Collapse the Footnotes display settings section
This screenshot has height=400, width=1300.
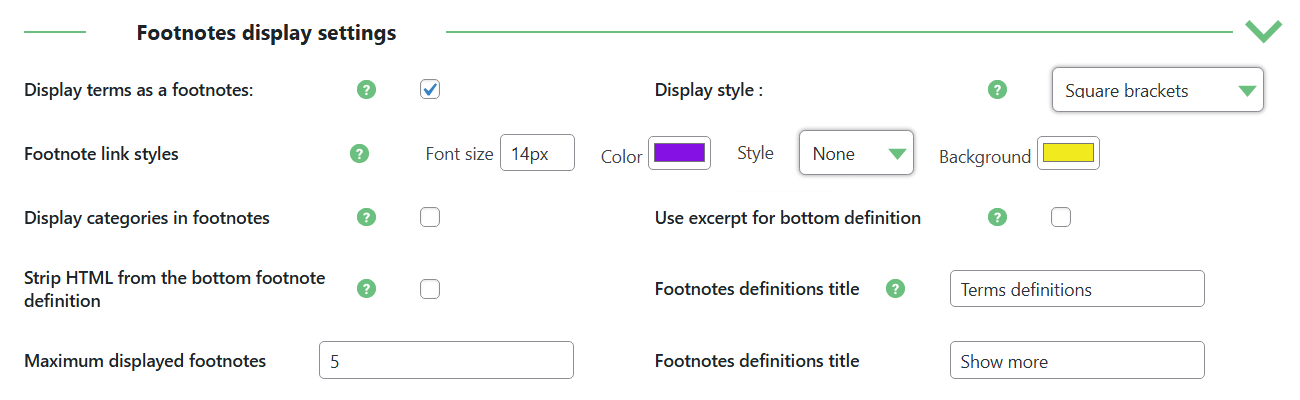tap(1264, 32)
